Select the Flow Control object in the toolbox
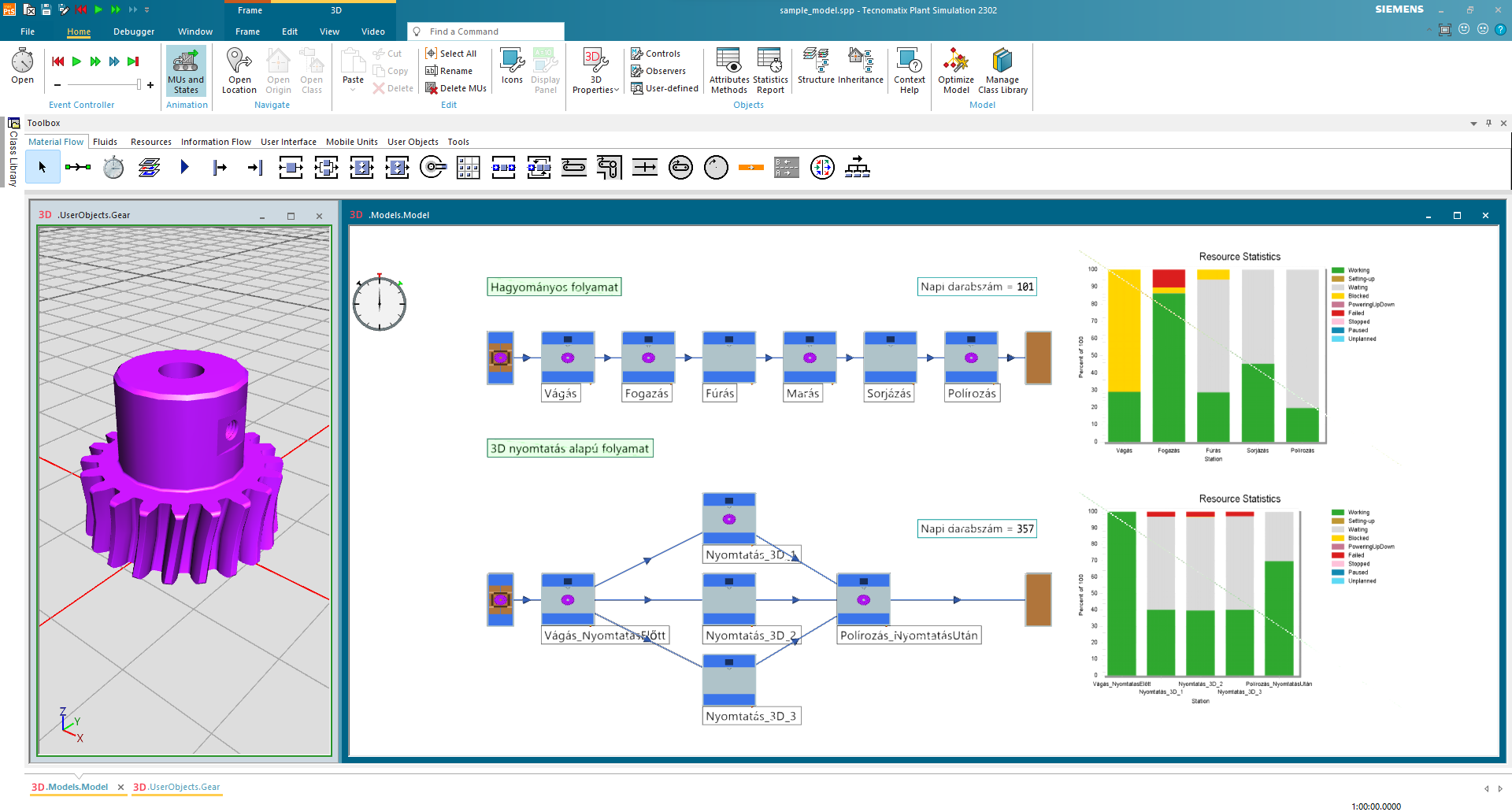Screen dimensions: 1512x812 tap(822, 167)
